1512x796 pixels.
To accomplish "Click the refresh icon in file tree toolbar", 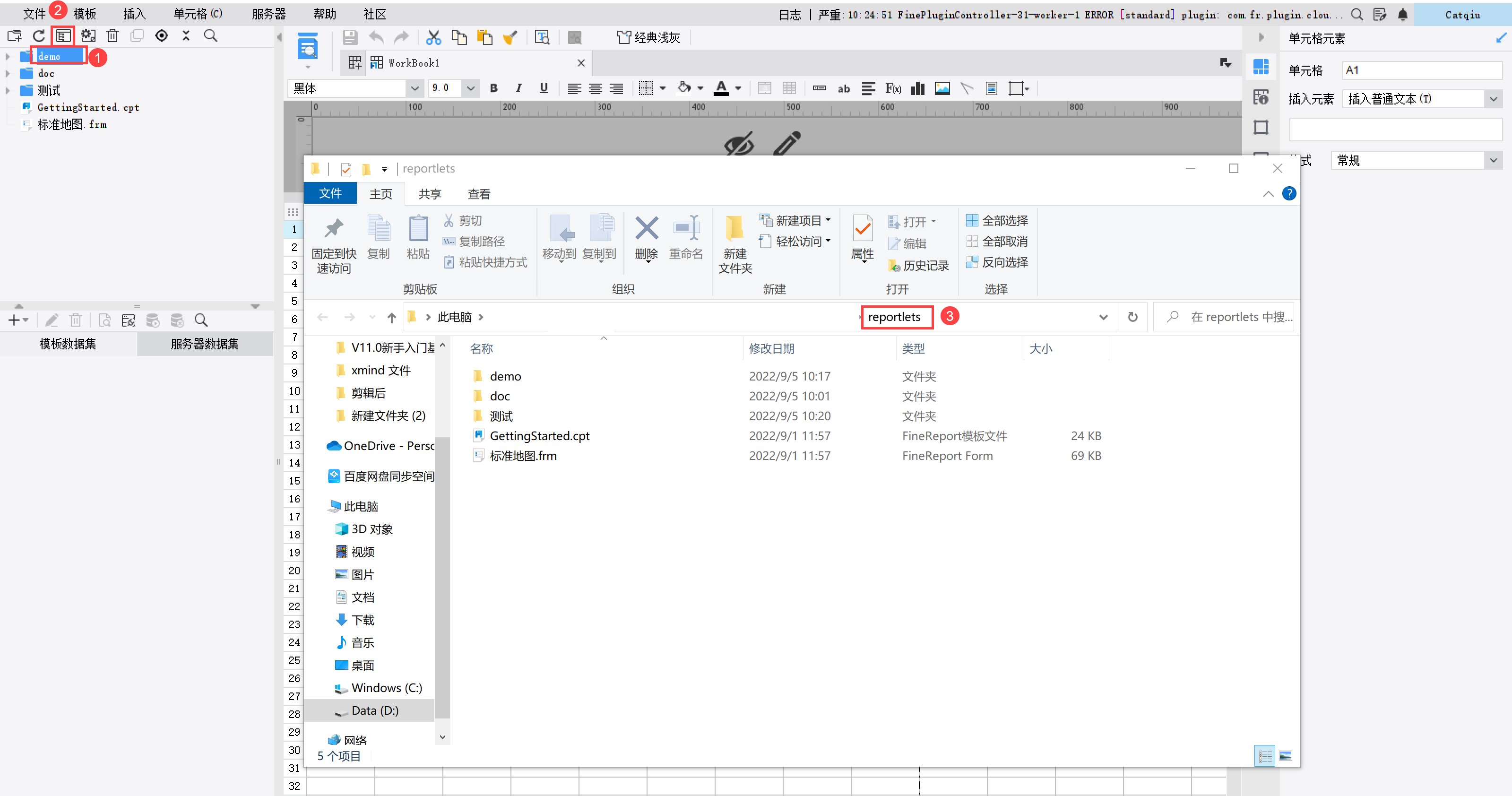I will click(39, 36).
